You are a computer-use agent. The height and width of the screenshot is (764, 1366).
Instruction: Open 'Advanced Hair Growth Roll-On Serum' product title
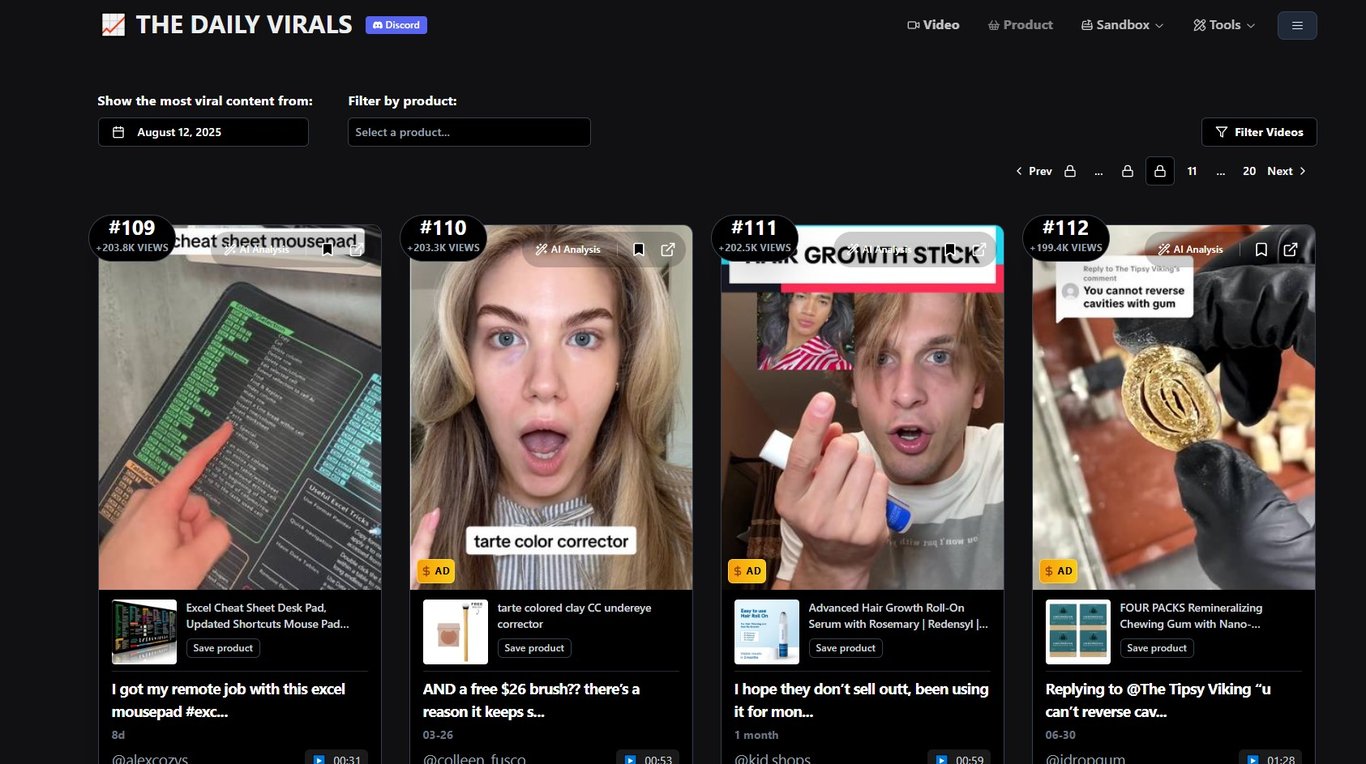pos(898,615)
